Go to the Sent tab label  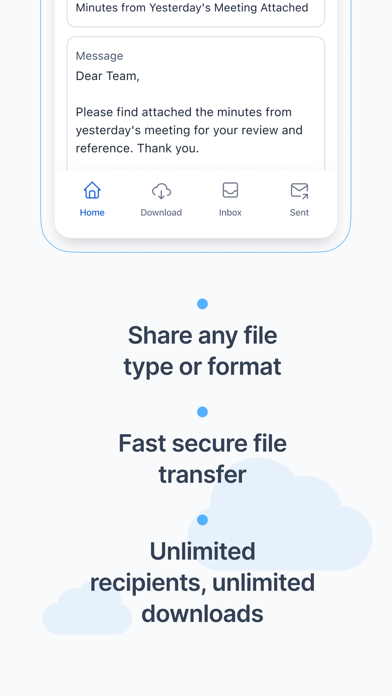299,213
